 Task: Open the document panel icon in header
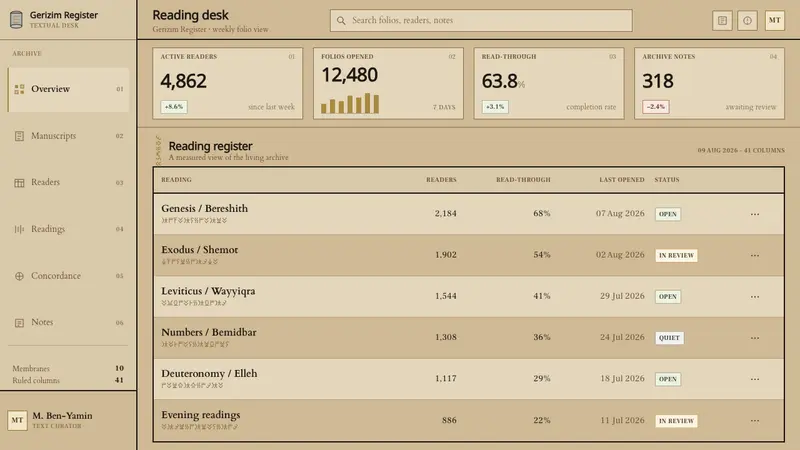[722, 20]
